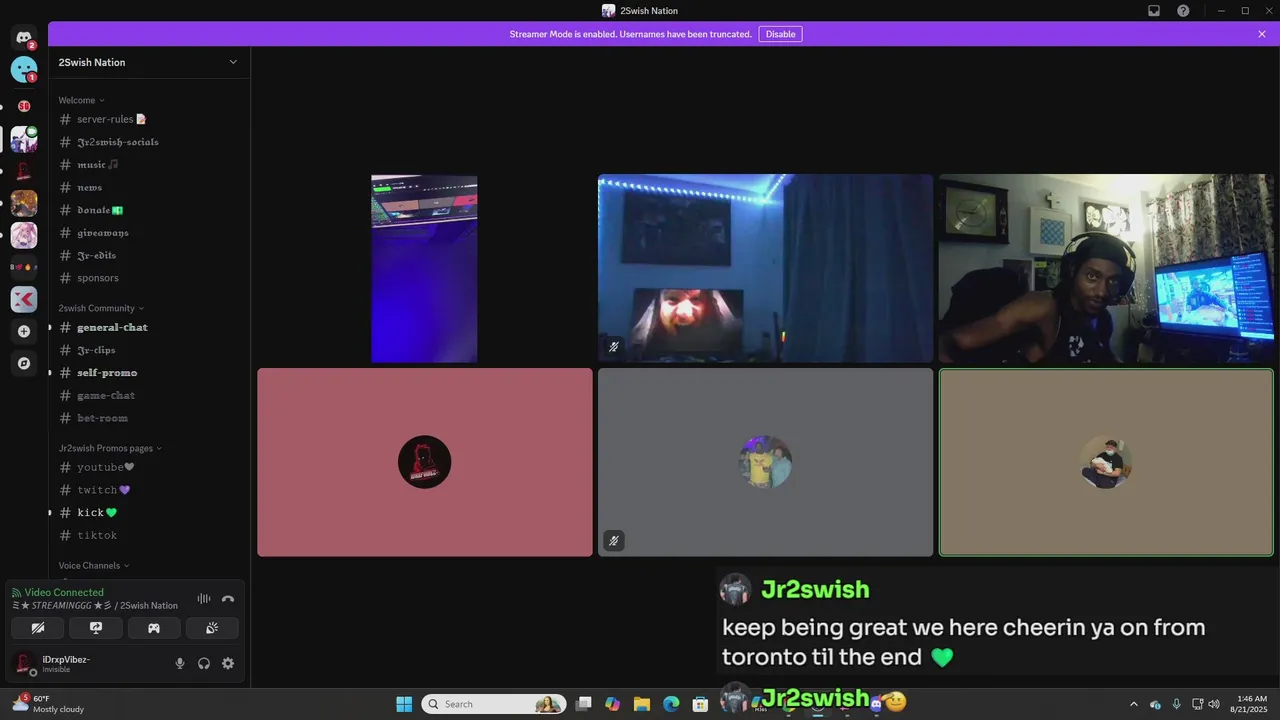
Task: Select the tan speaking participant tile
Action: (x=1106, y=462)
